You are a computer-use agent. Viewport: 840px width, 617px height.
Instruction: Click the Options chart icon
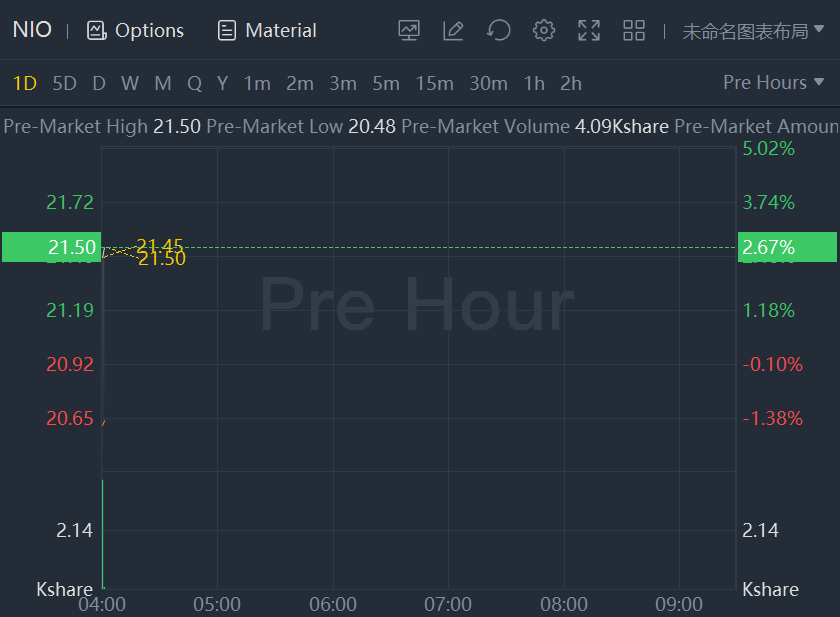pos(97,30)
